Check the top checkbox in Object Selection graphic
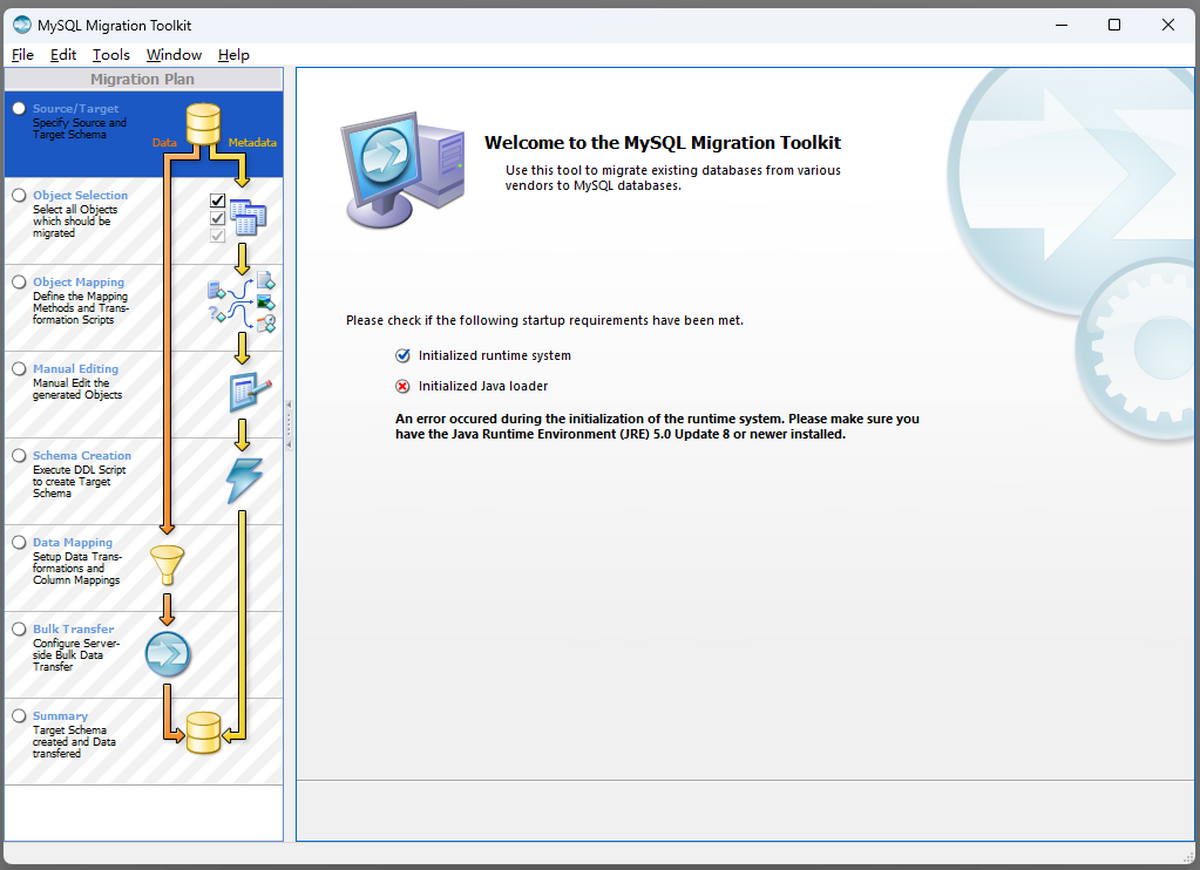1200x870 pixels. 217,200
